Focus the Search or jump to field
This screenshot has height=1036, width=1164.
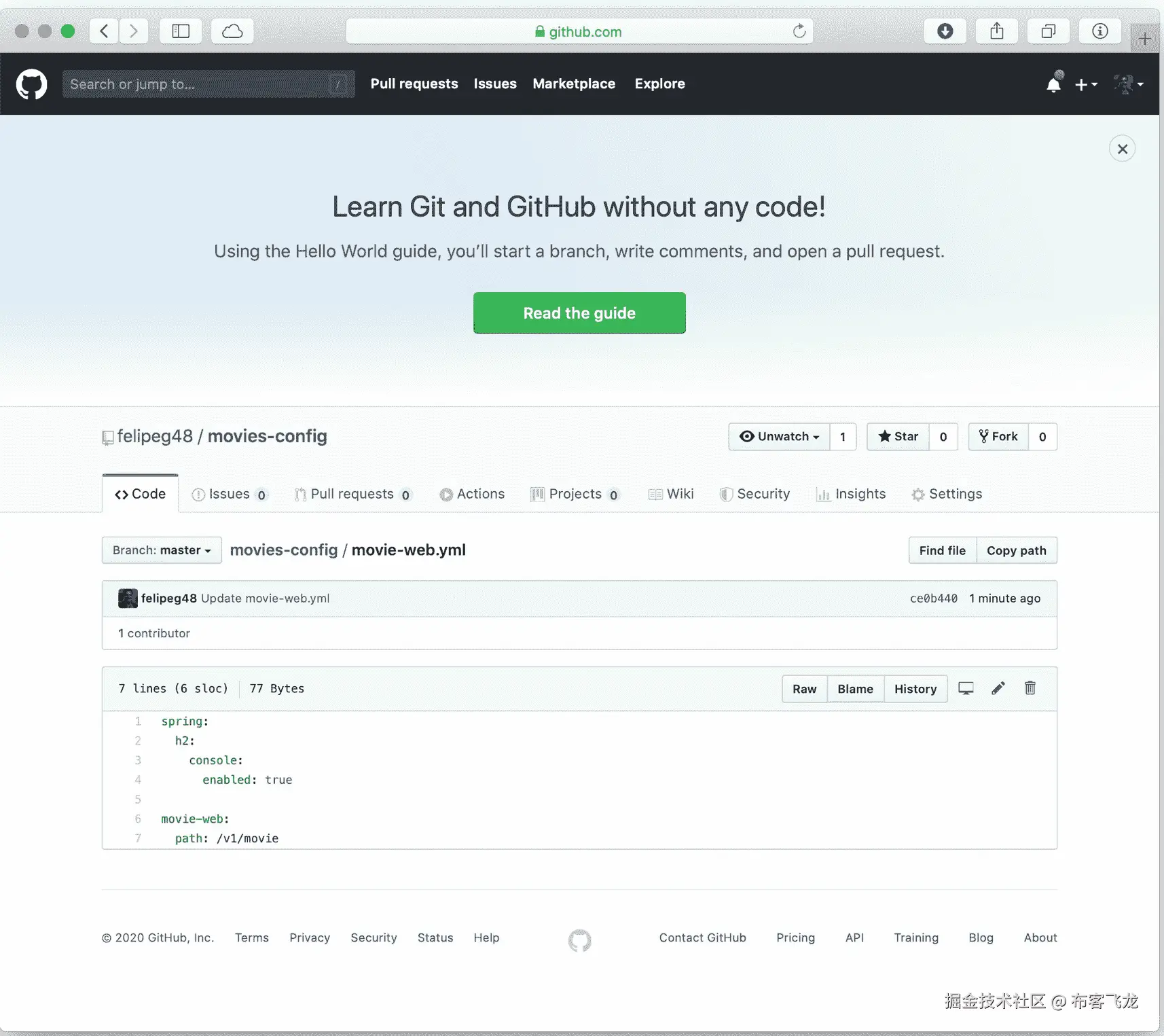click(208, 84)
